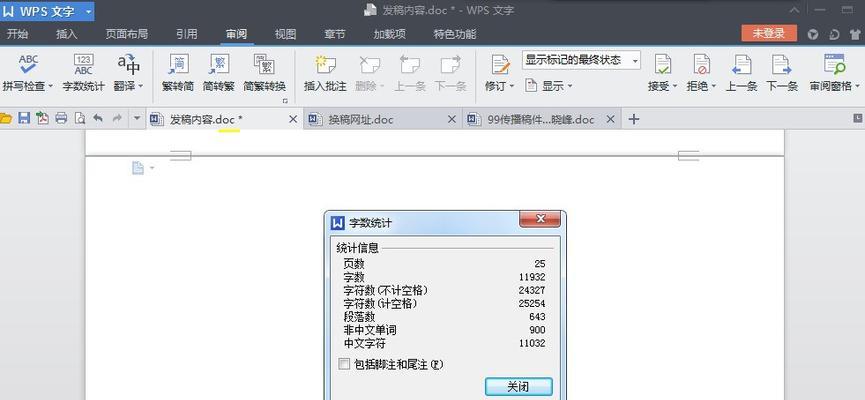This screenshot has width=865, height=400.
Task: Click the tab list button at far right
Action: pos(858,118)
